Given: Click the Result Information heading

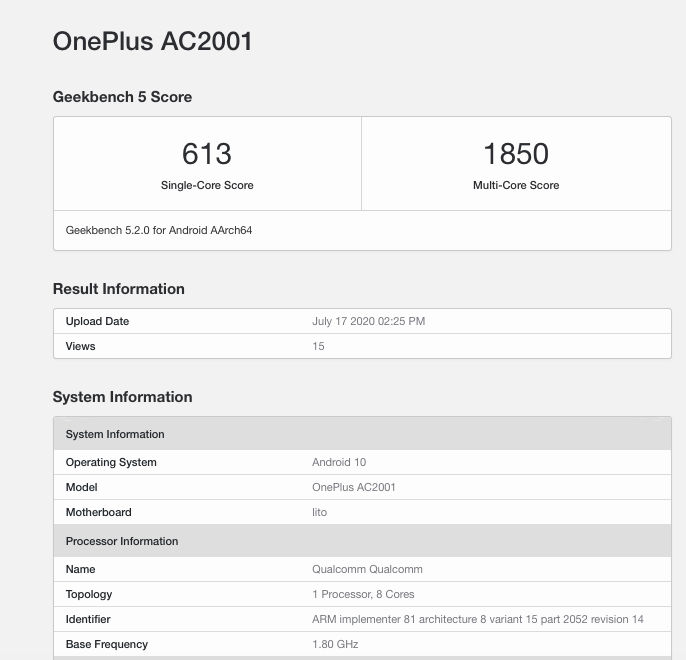Looking at the screenshot, I should (x=118, y=289).
